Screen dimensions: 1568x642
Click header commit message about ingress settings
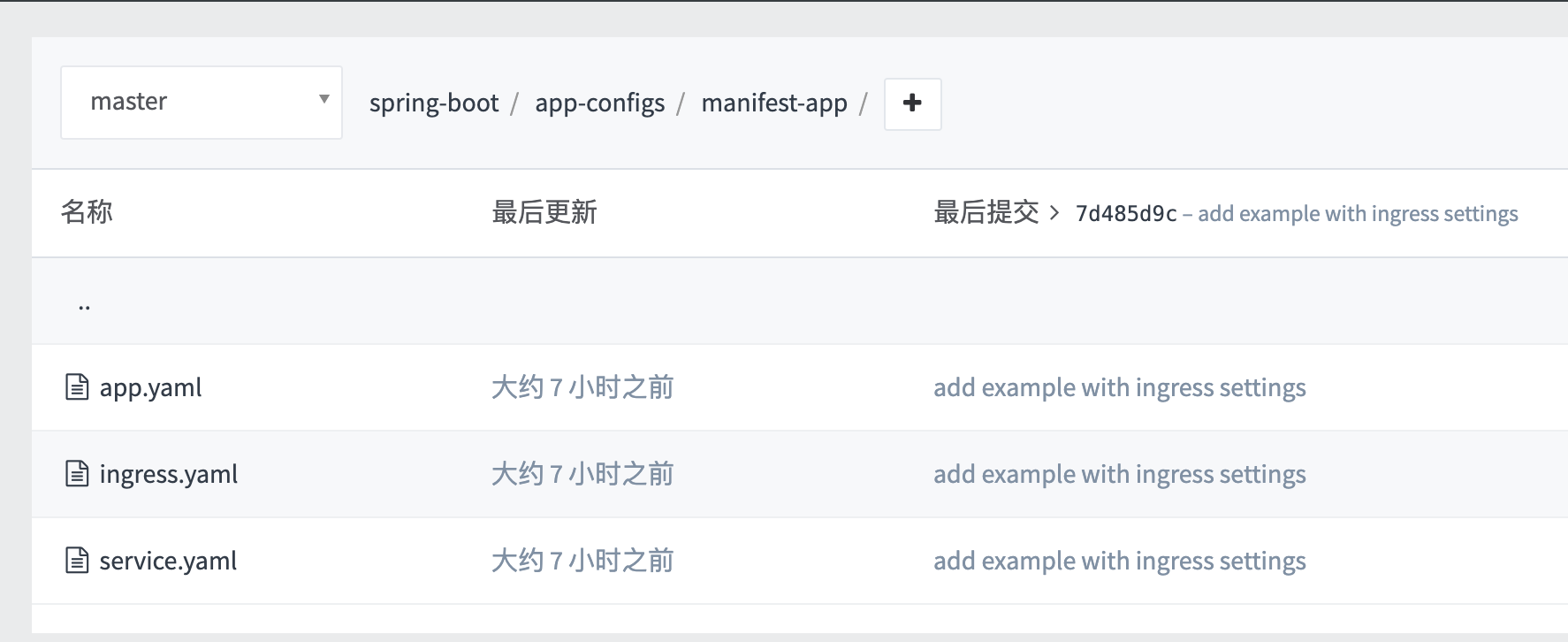point(1358,214)
